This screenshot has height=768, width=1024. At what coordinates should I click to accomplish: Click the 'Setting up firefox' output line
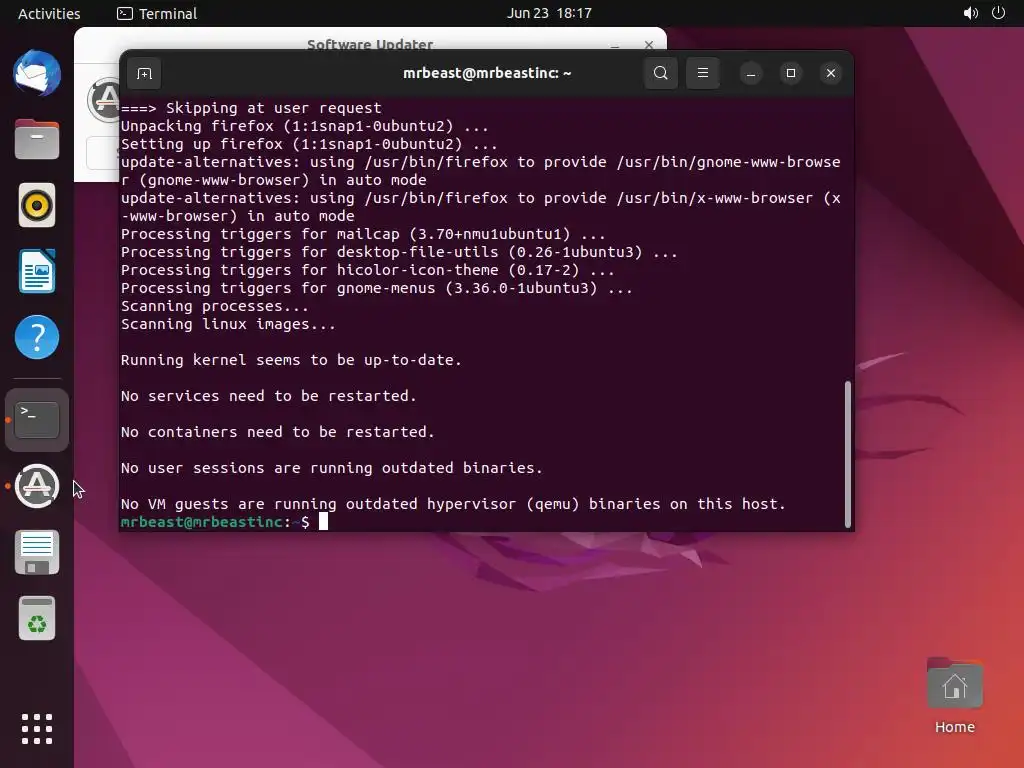(x=309, y=144)
